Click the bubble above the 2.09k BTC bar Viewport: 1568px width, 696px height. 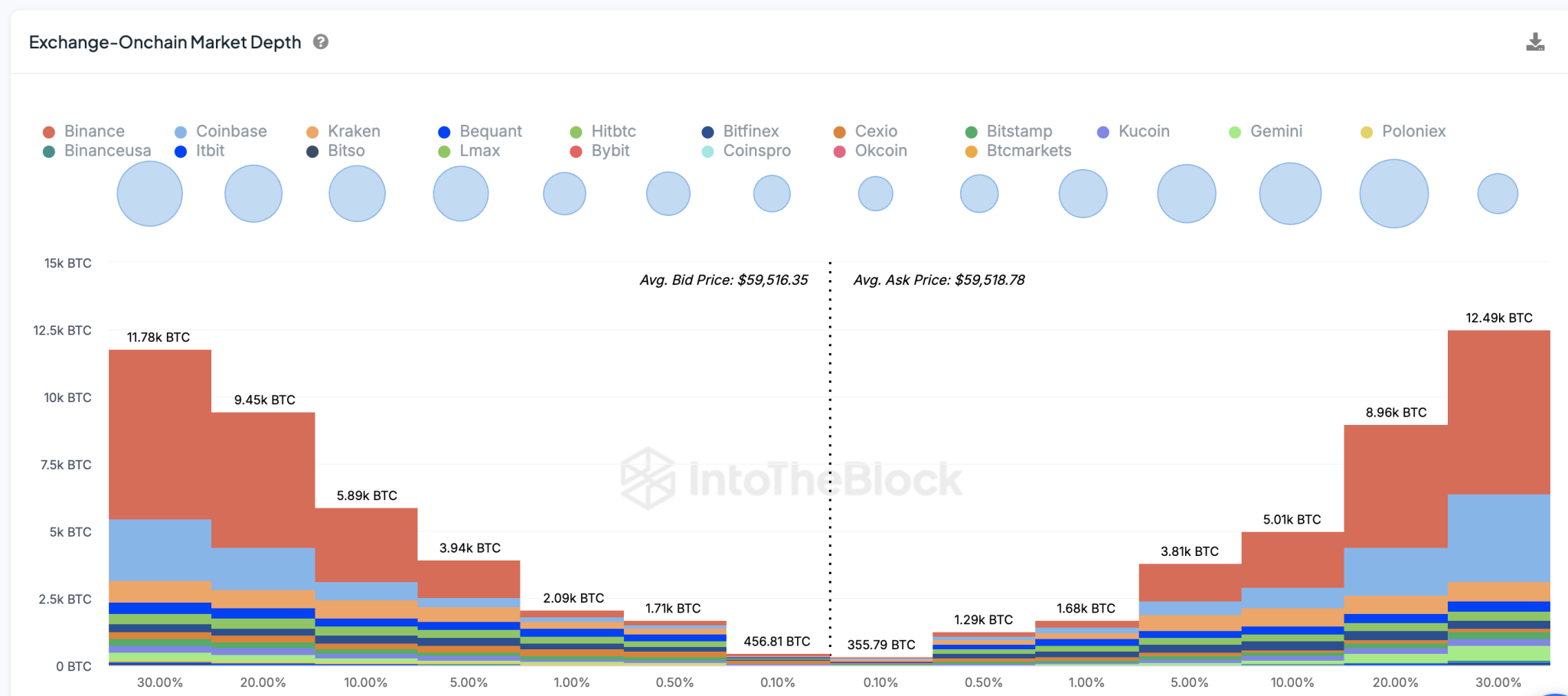(564, 194)
